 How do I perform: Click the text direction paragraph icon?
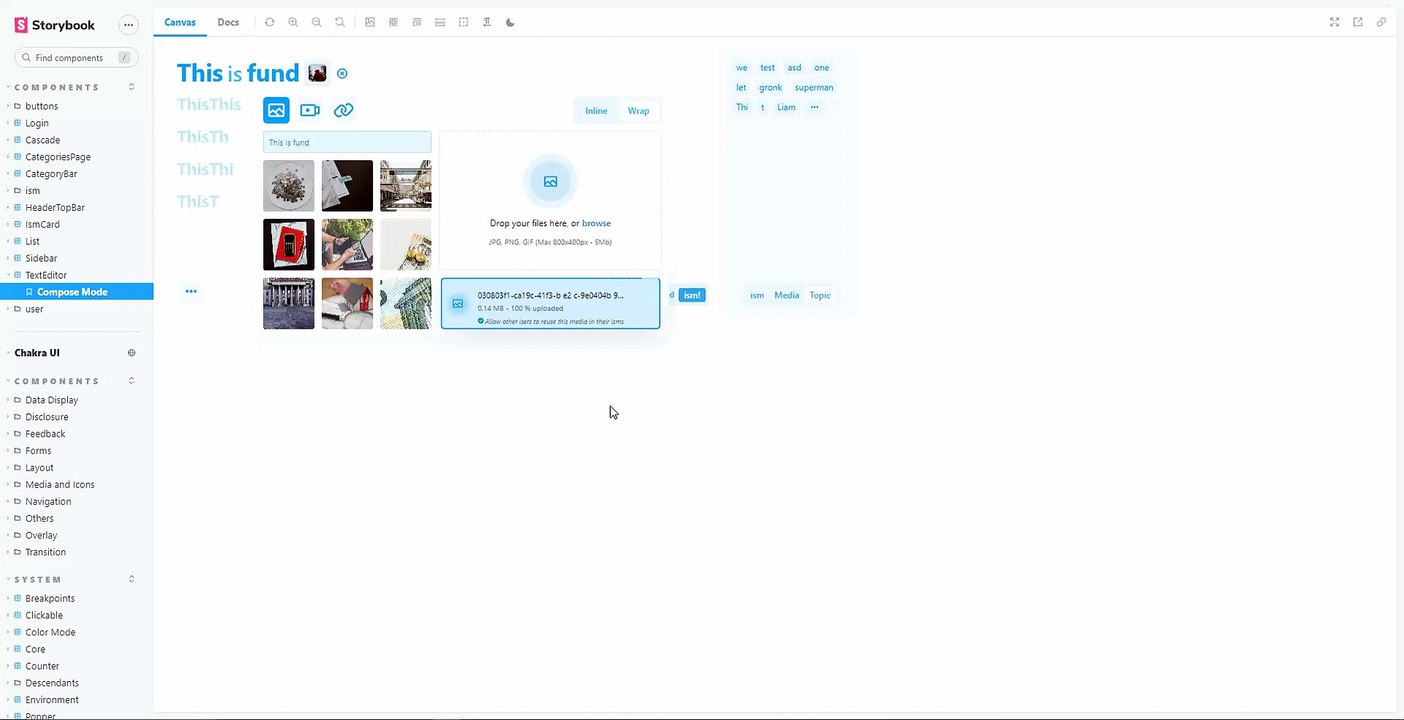pos(487,22)
